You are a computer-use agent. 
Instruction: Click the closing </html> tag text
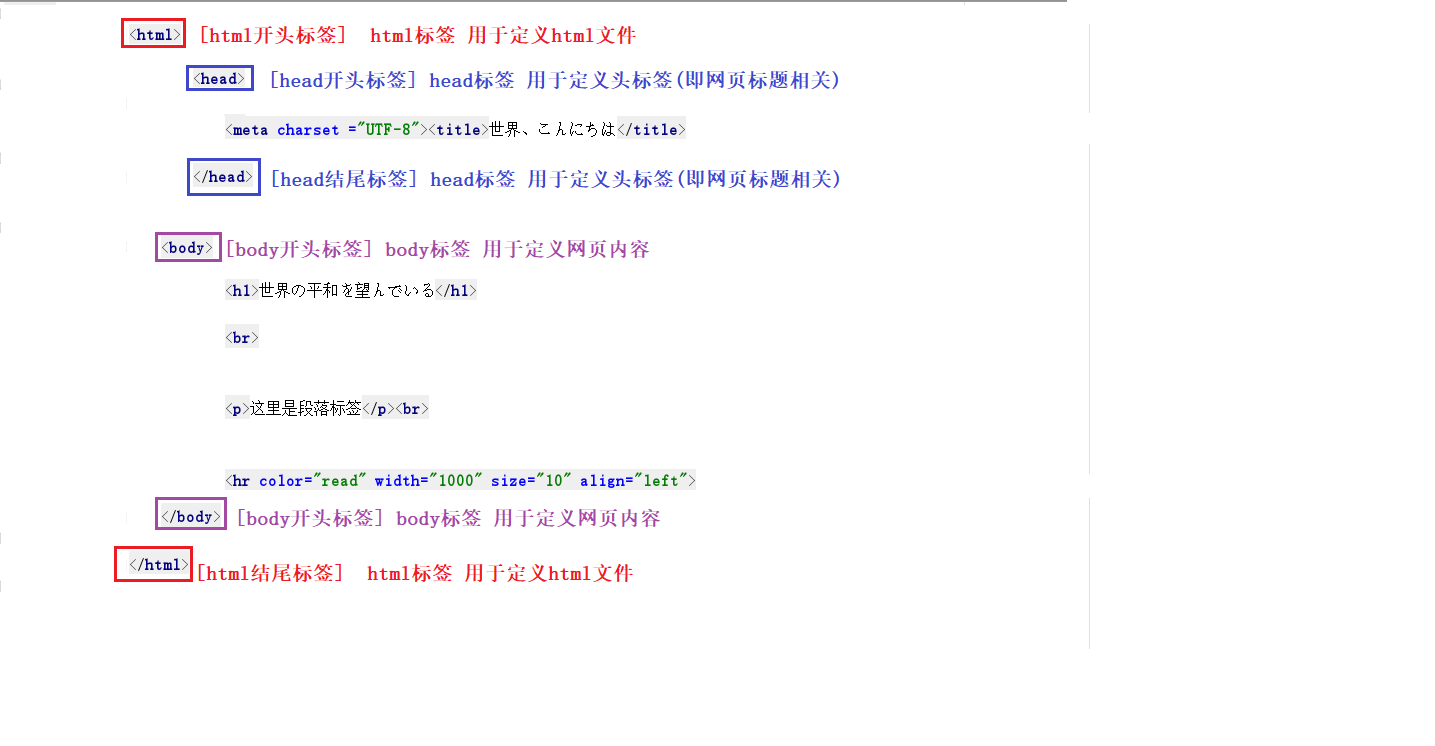click(x=158, y=565)
